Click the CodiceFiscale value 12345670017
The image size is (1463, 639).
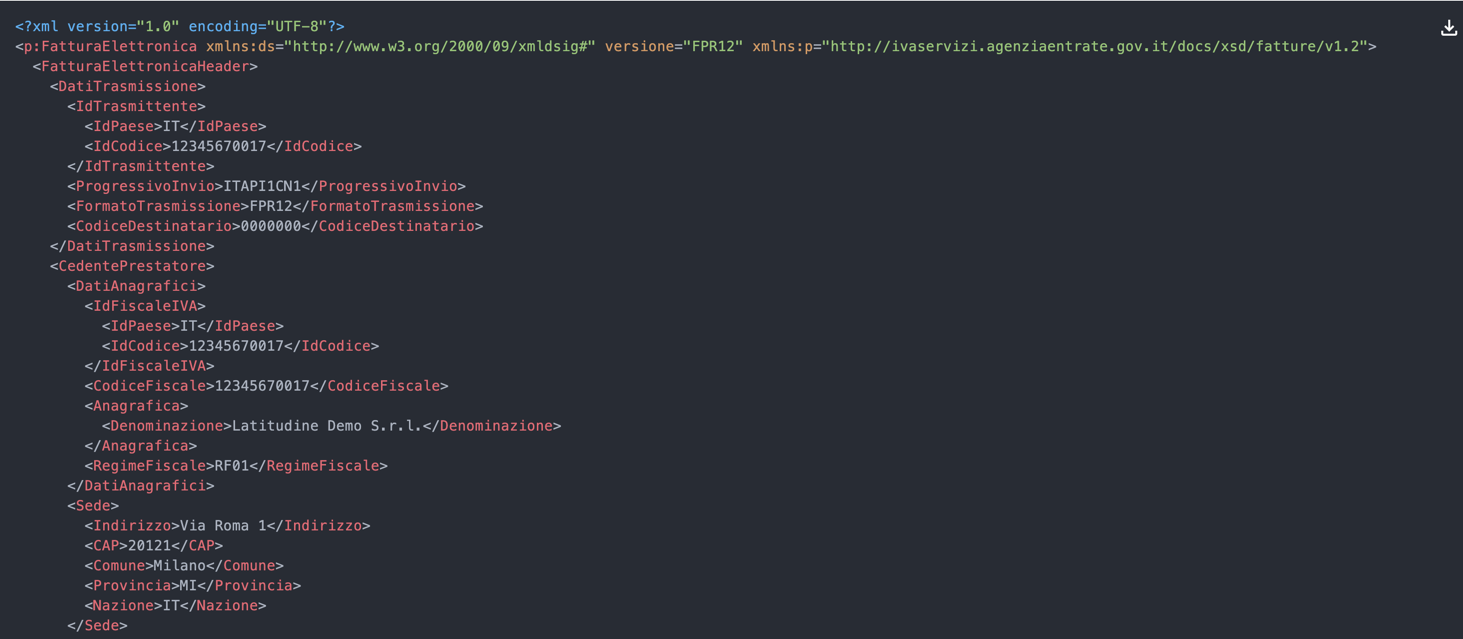coord(262,386)
